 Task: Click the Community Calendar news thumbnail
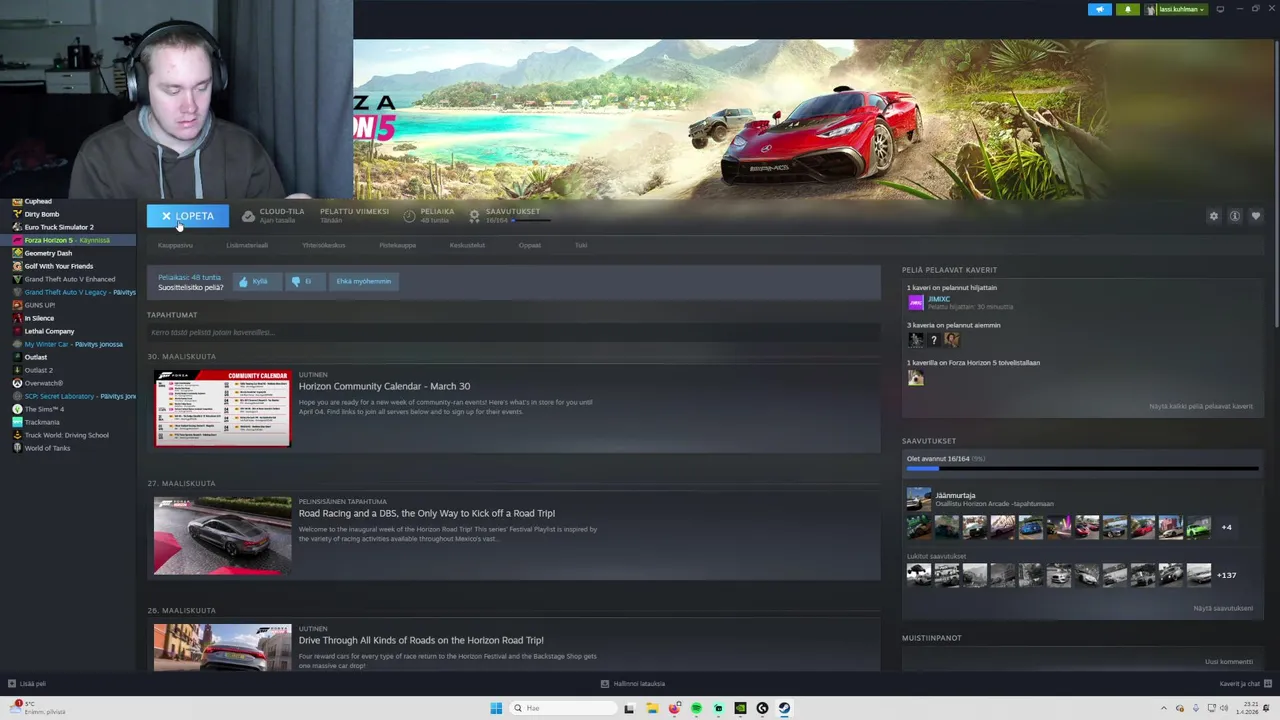[222, 408]
